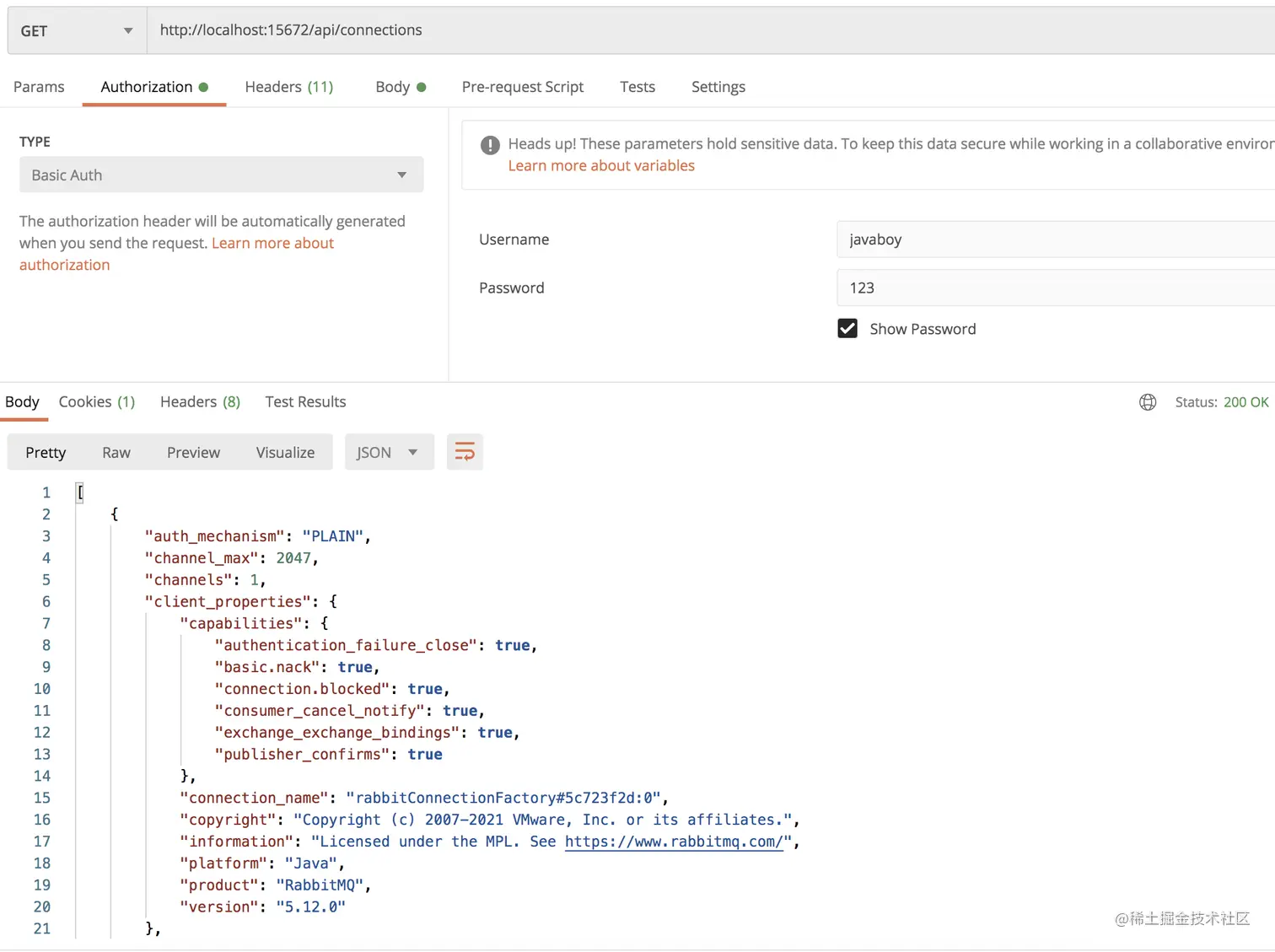Click the wrap lines icon button
Image resolution: width=1275 pixels, height=952 pixels.
pyautogui.click(x=465, y=452)
